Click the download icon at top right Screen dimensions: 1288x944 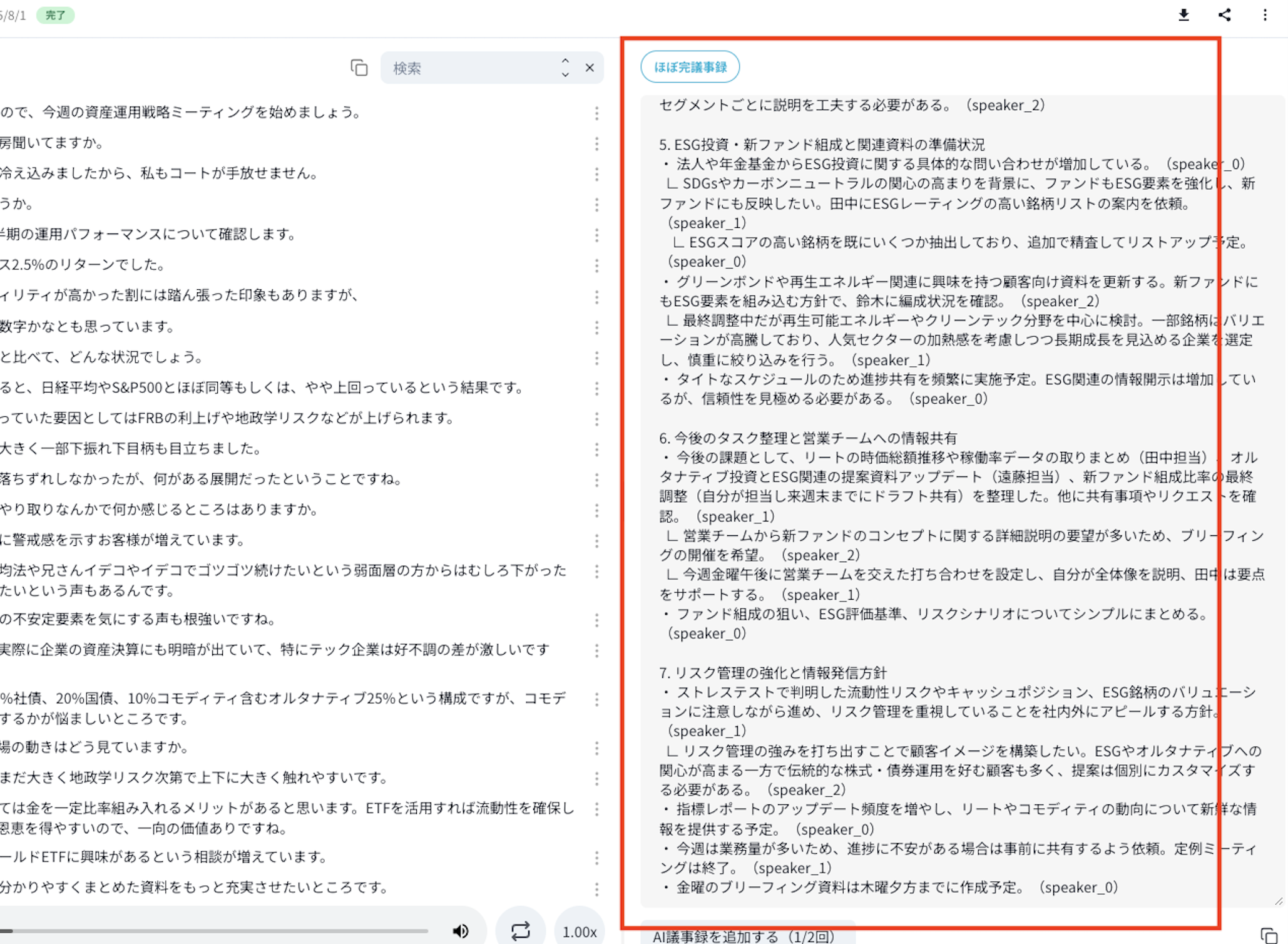(x=1183, y=15)
